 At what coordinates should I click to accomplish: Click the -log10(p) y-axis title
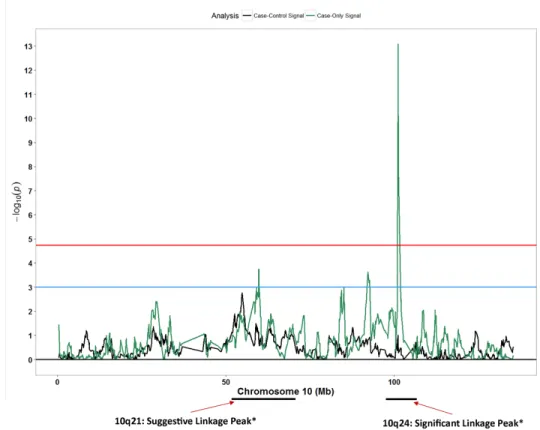click(x=17, y=202)
